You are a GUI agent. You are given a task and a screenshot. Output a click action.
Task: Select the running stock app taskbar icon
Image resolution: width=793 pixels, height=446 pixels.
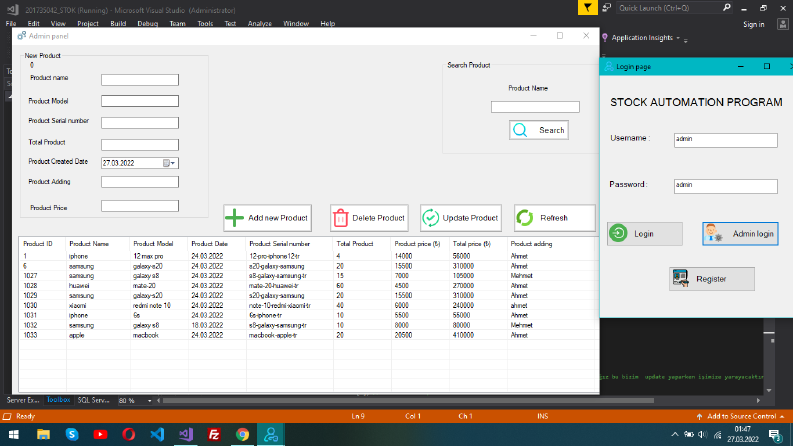(x=271, y=434)
